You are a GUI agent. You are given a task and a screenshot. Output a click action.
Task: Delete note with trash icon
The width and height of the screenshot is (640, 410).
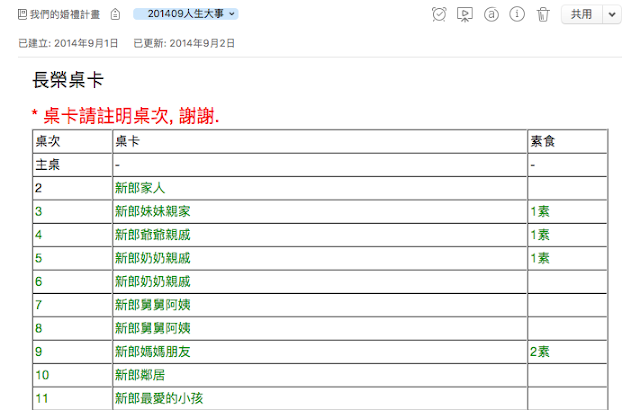543,14
